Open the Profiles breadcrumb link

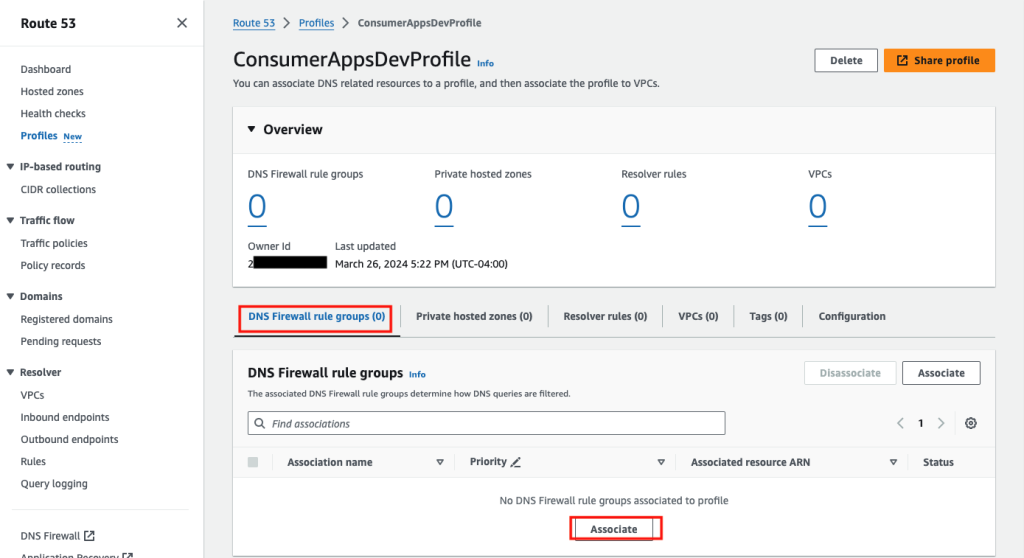point(316,23)
